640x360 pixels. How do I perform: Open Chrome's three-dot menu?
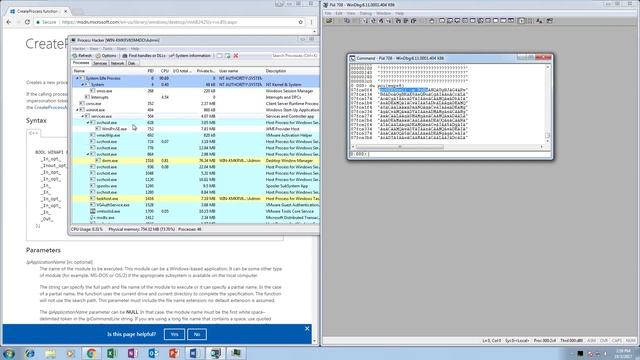coord(311,22)
